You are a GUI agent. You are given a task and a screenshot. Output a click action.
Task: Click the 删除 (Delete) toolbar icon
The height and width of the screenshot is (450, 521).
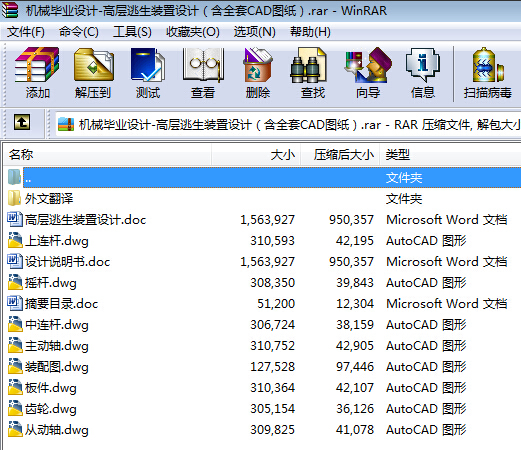click(257, 65)
